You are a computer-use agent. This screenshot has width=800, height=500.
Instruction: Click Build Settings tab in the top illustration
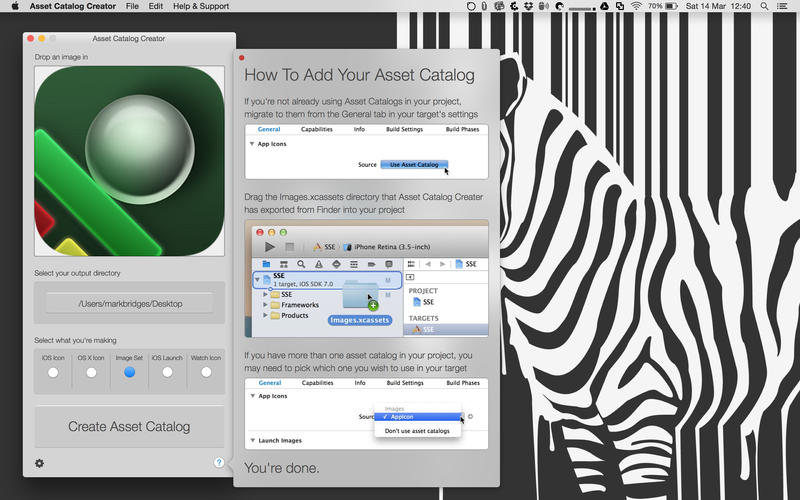pyautogui.click(x=405, y=129)
